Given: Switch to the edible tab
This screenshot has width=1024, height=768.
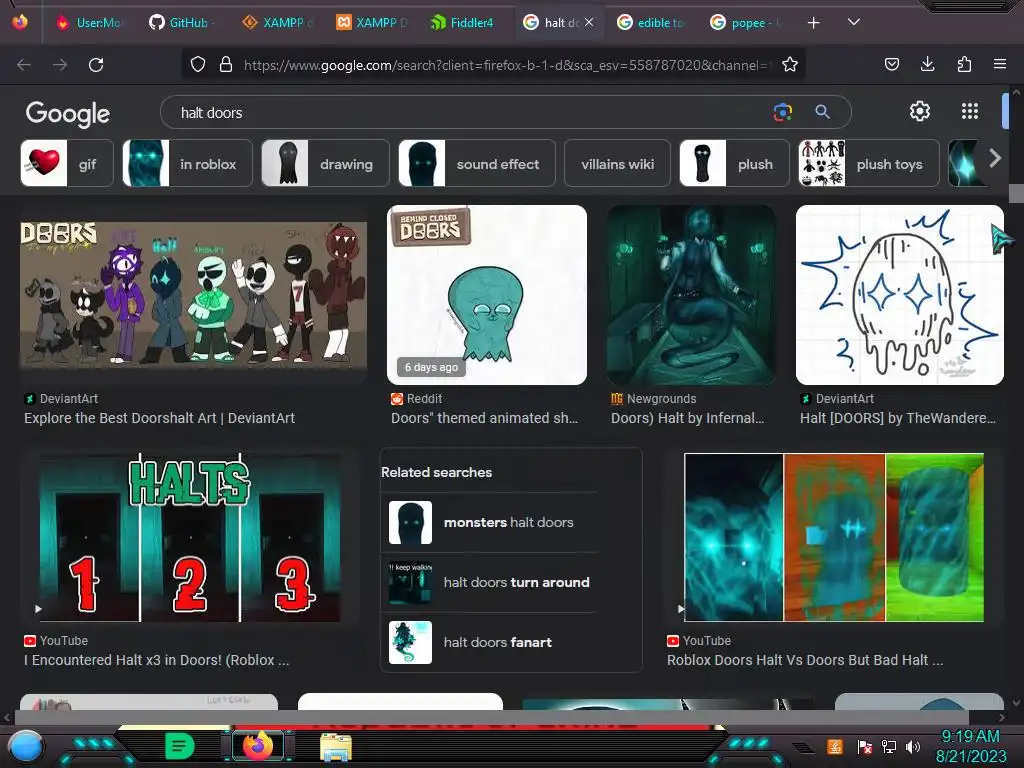Looking at the screenshot, I should (652, 23).
